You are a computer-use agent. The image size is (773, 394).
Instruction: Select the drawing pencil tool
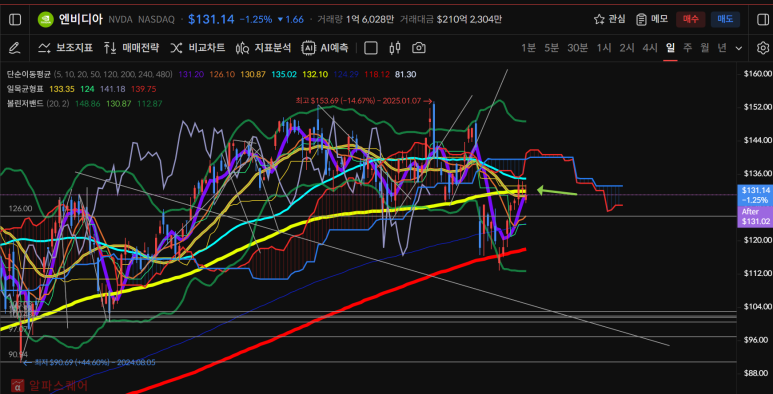pyautogui.click(x=14, y=48)
